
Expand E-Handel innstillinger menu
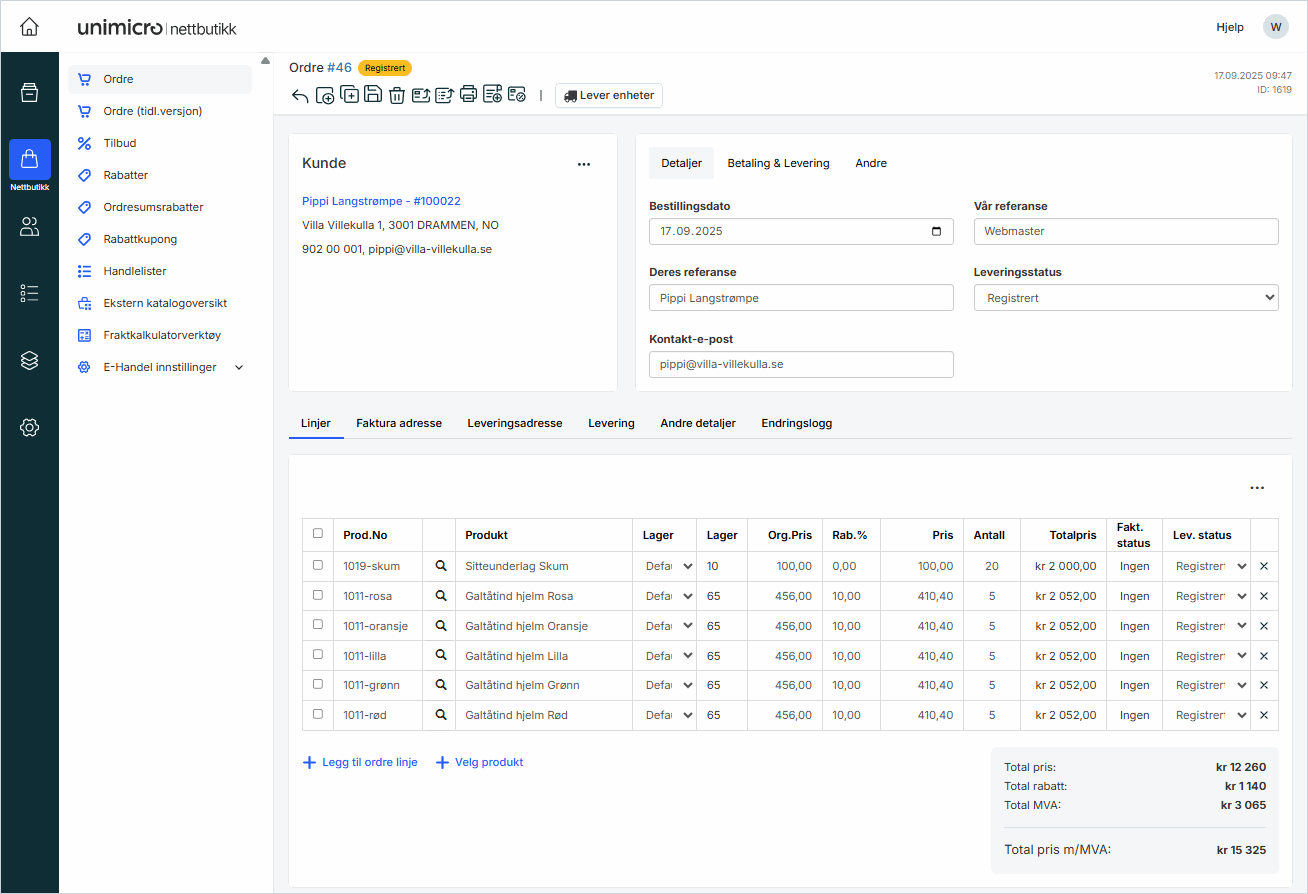coord(239,367)
